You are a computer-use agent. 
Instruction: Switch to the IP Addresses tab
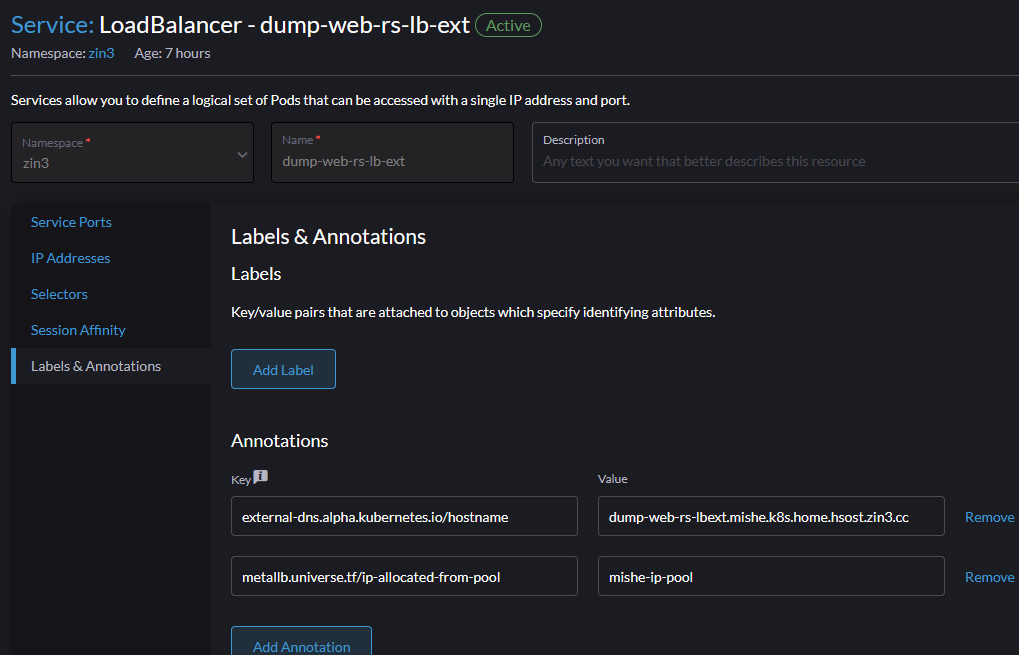70,258
